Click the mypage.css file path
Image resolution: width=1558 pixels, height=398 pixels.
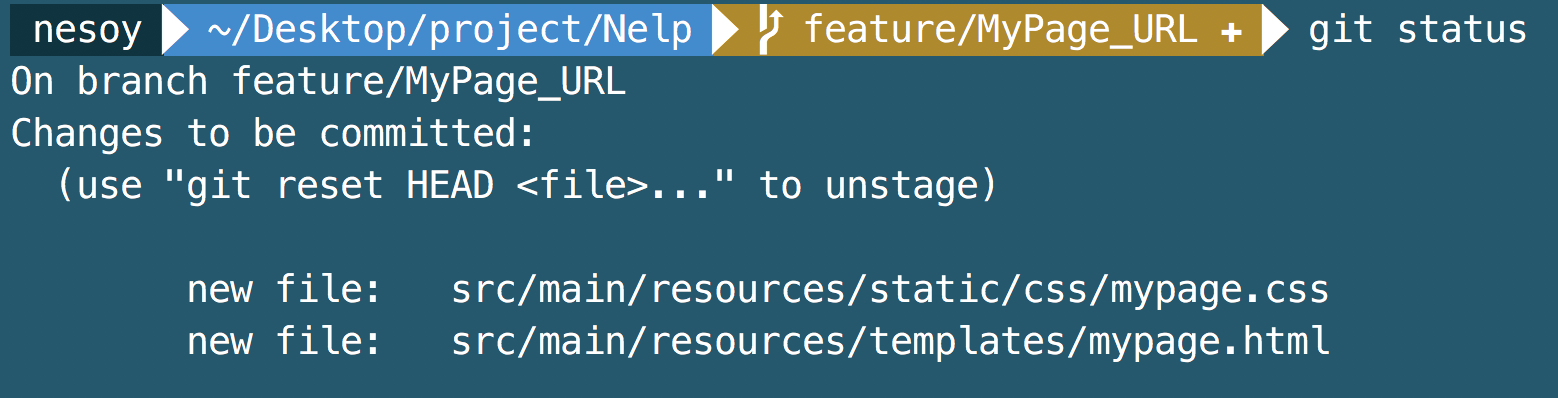pos(890,290)
